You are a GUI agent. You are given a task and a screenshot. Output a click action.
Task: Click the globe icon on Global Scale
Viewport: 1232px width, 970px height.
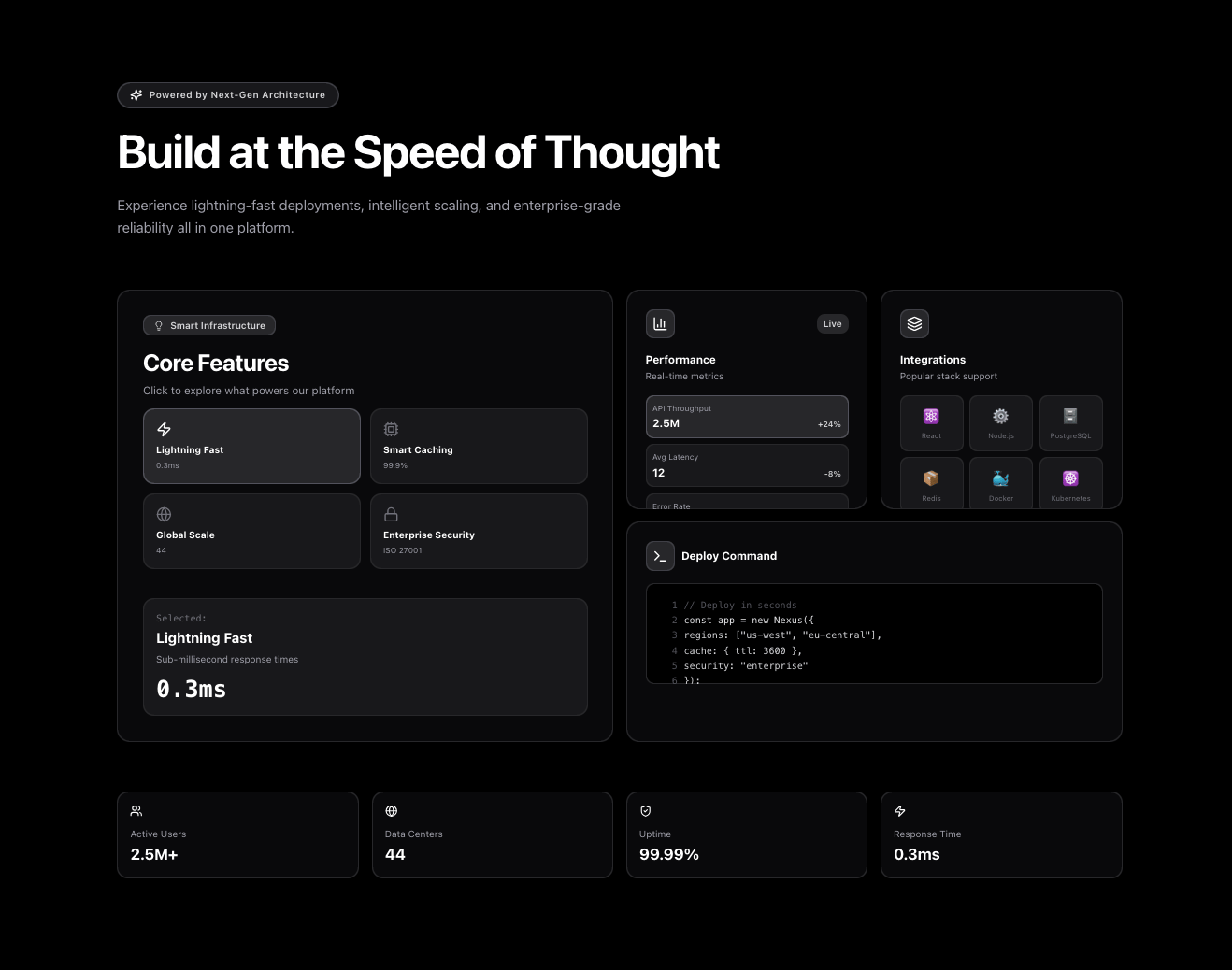click(164, 514)
